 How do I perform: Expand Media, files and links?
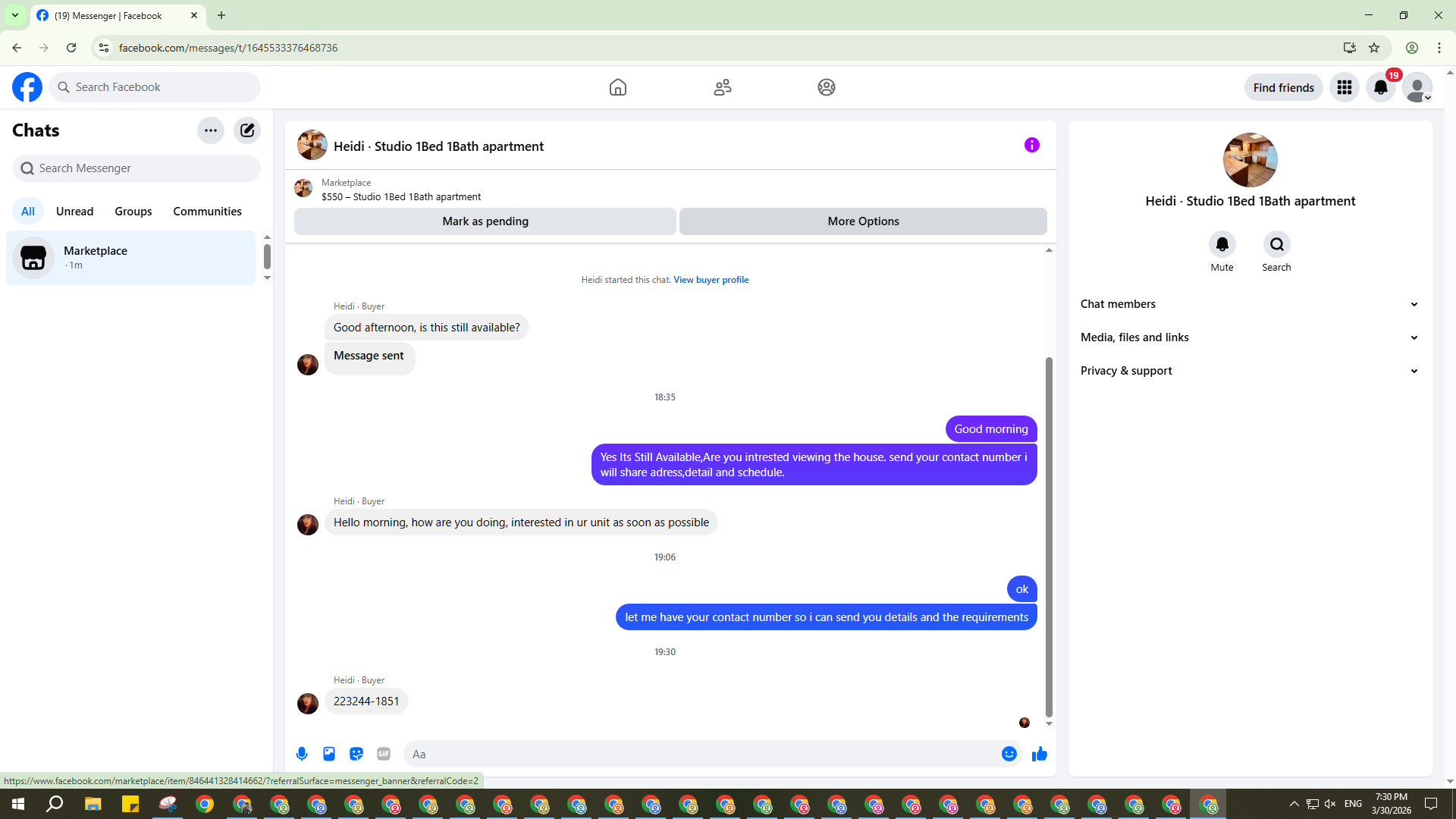tap(1250, 337)
